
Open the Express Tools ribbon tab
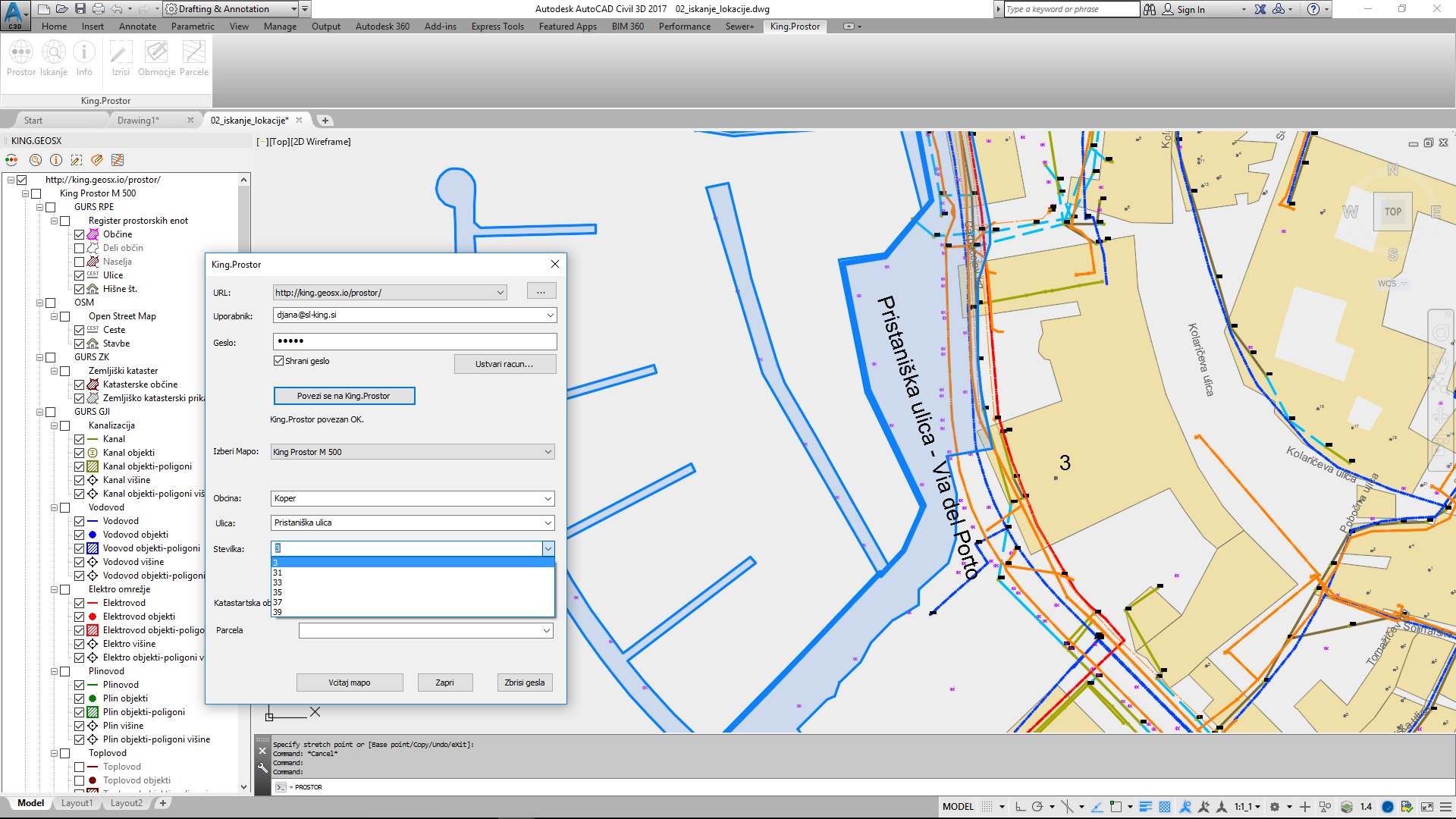[497, 27]
